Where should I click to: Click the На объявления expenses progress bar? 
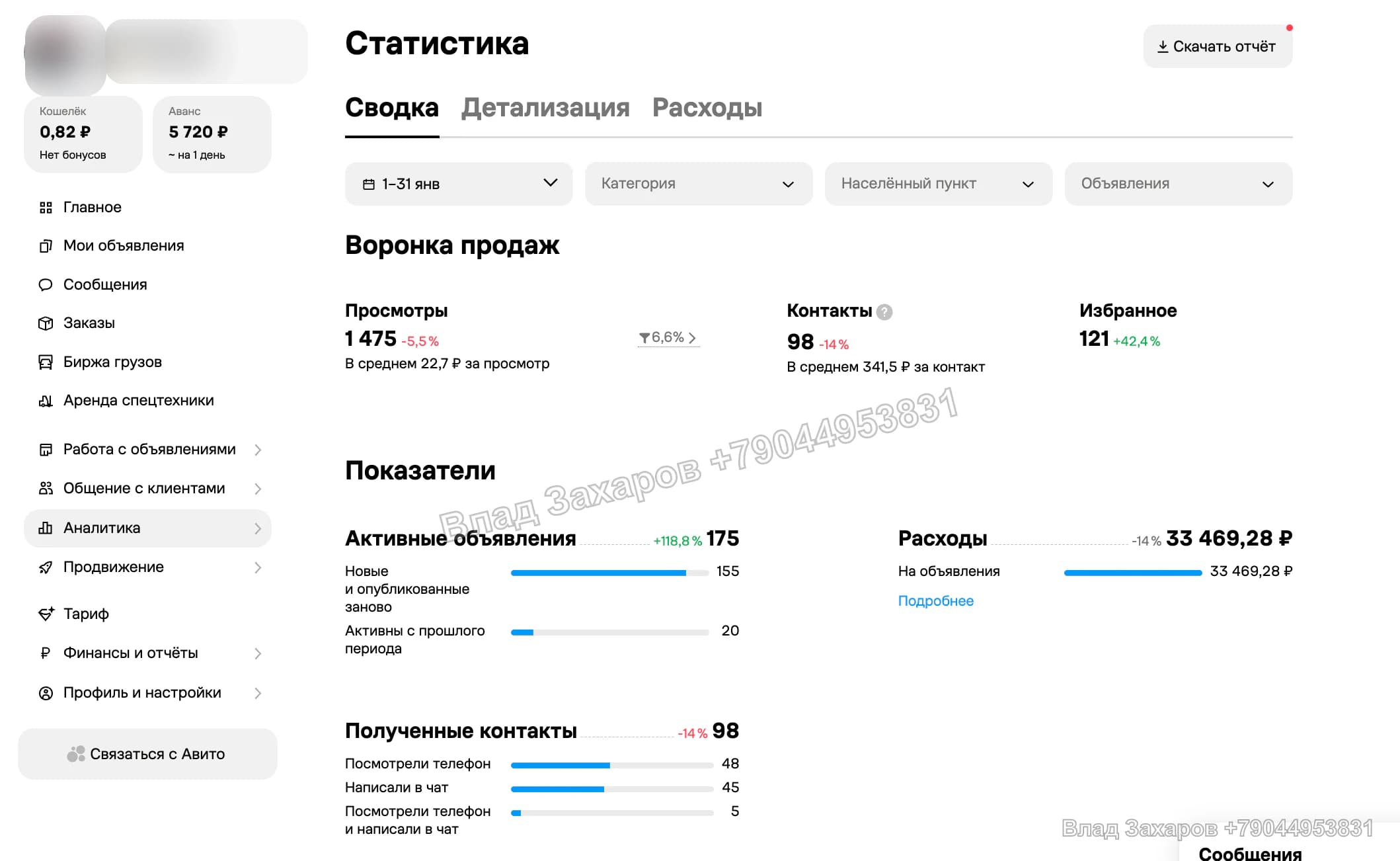point(1133,573)
